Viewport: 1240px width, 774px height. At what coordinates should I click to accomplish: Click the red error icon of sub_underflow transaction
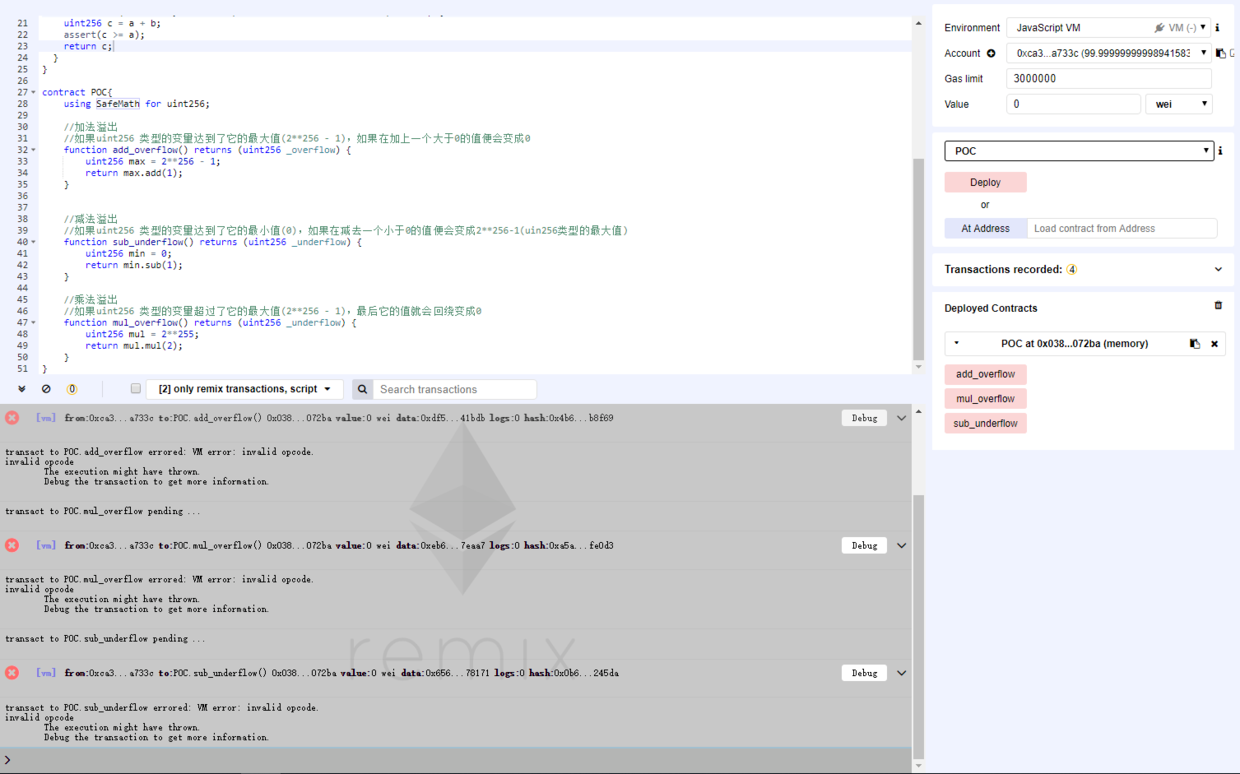click(x=12, y=673)
